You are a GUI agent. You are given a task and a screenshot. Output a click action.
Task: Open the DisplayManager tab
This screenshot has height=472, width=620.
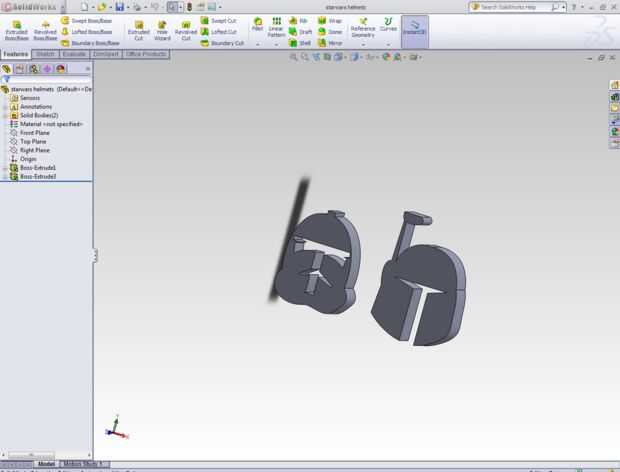tap(60, 69)
